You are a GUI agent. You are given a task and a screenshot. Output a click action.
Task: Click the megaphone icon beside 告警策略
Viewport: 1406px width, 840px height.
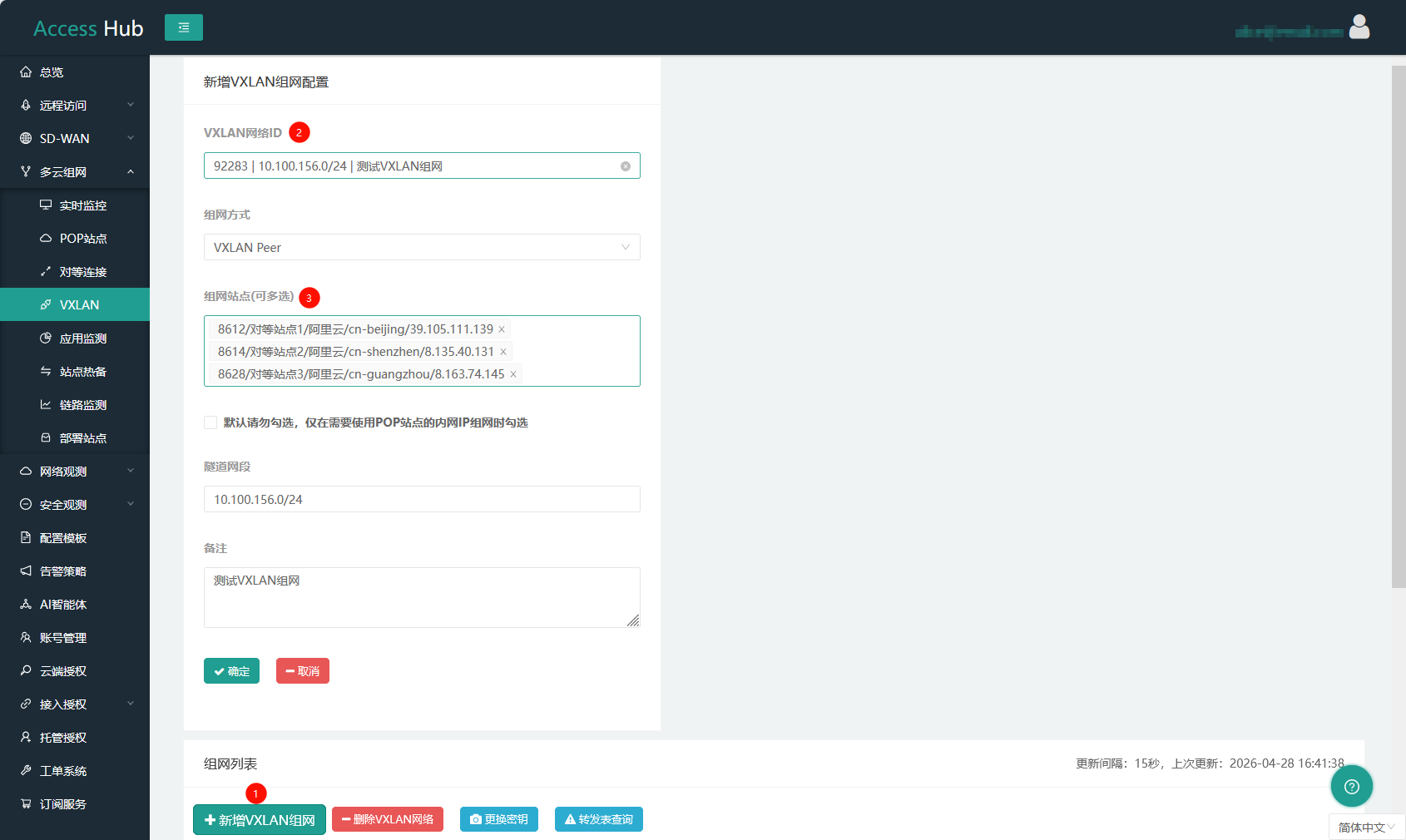[x=26, y=571]
